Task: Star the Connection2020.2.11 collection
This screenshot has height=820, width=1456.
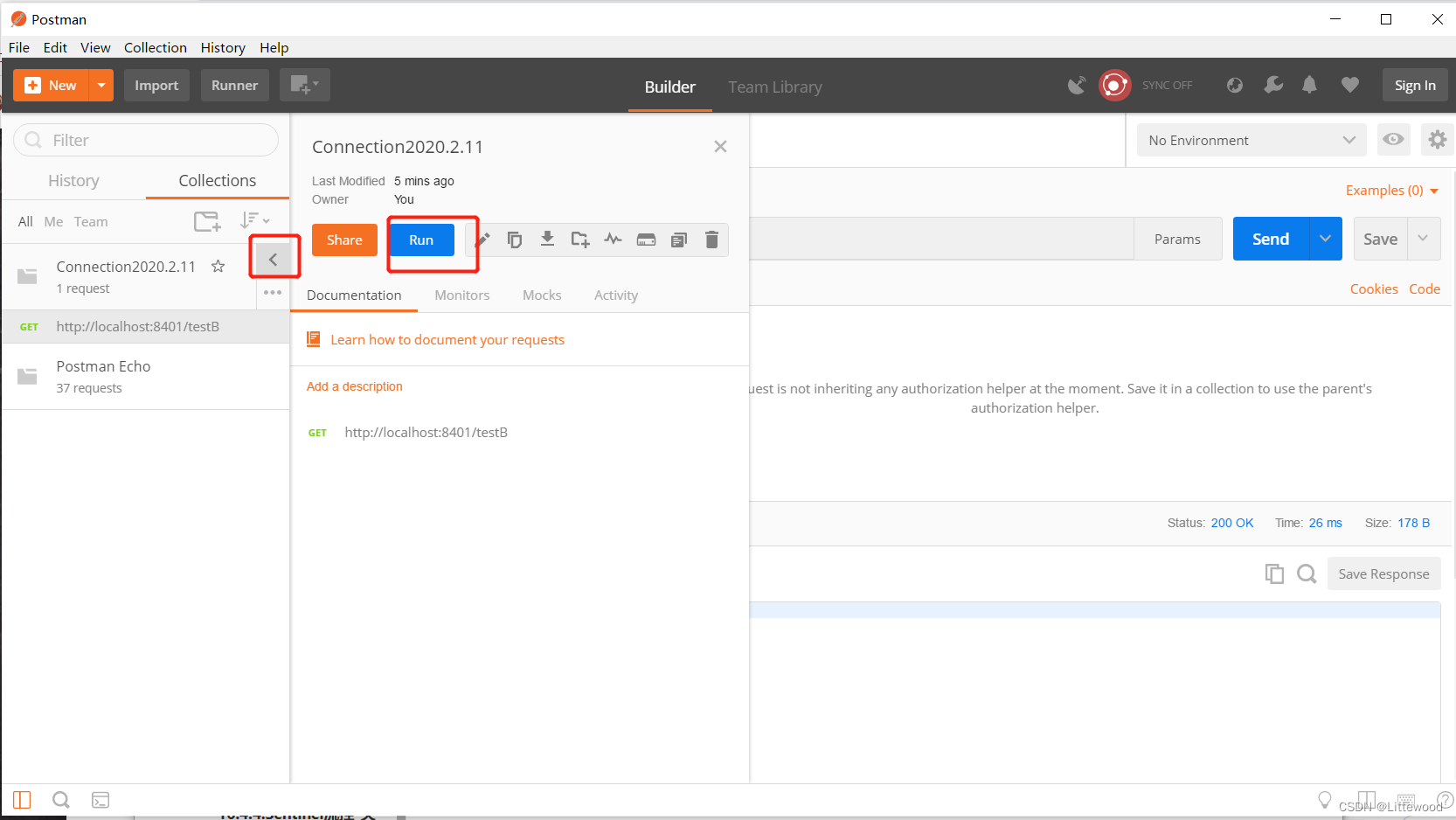Action: pyautogui.click(x=218, y=266)
